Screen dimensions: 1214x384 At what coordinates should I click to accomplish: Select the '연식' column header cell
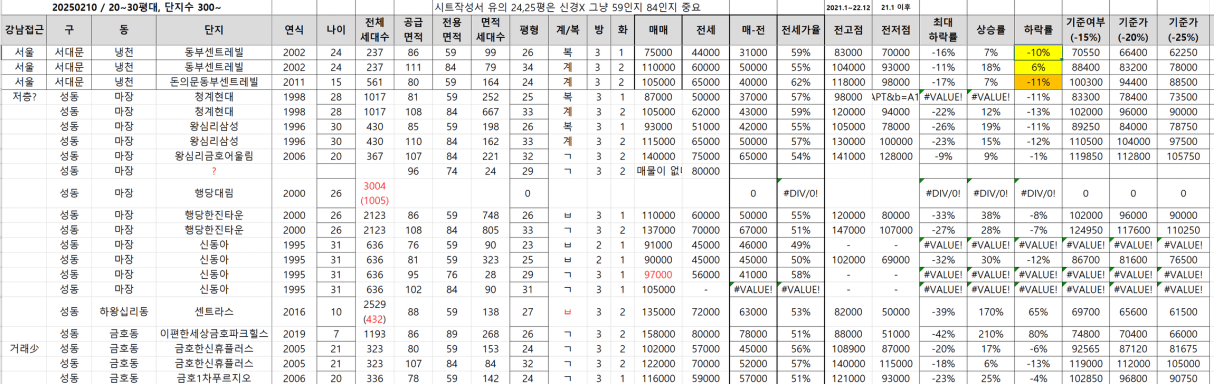pos(294,29)
